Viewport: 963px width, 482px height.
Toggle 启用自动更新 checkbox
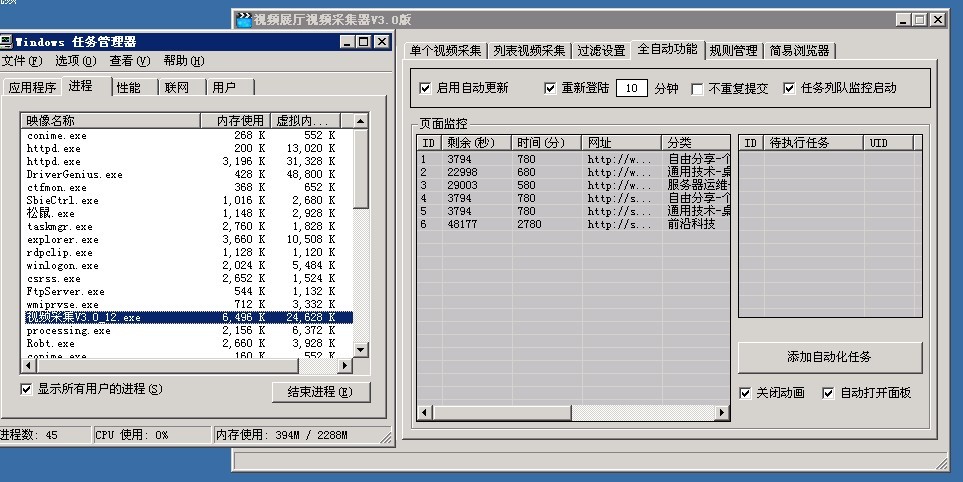pyautogui.click(x=425, y=88)
